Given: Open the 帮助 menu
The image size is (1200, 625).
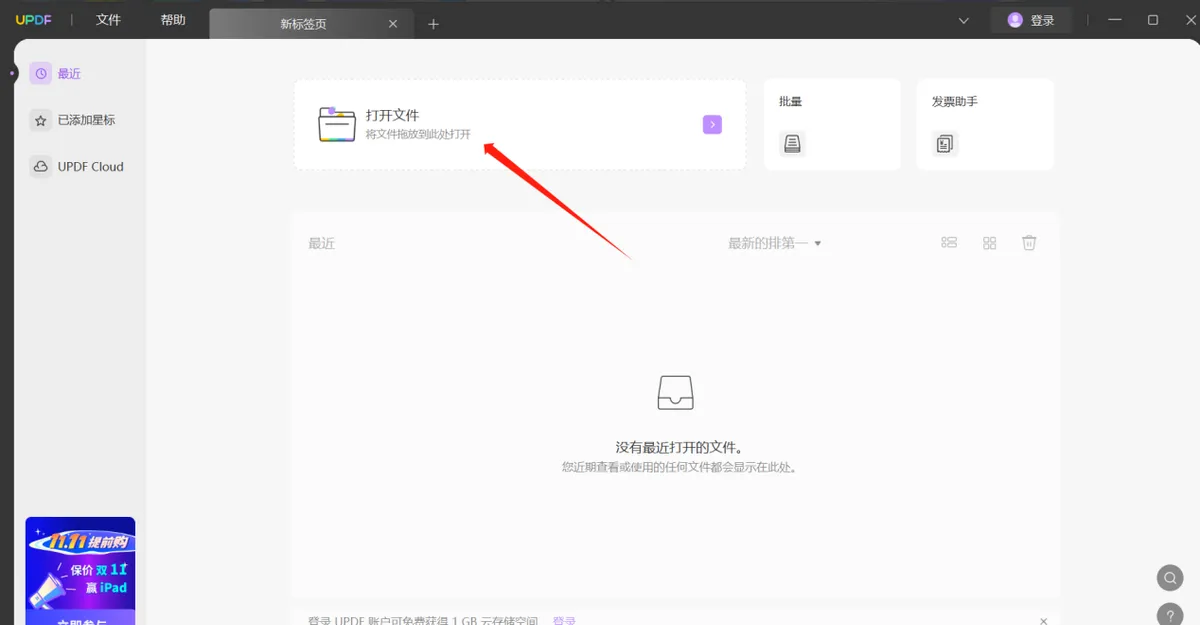Looking at the screenshot, I should [173, 20].
